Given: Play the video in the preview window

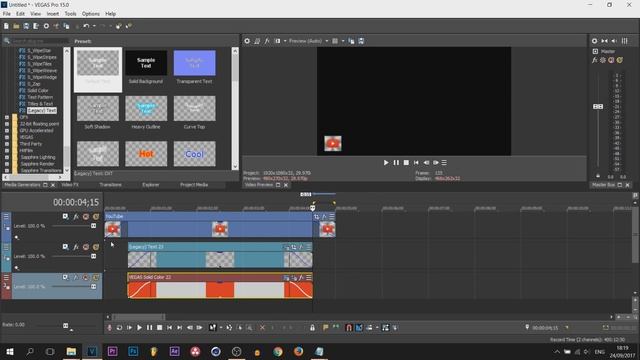Looking at the screenshot, I should coord(386,162).
